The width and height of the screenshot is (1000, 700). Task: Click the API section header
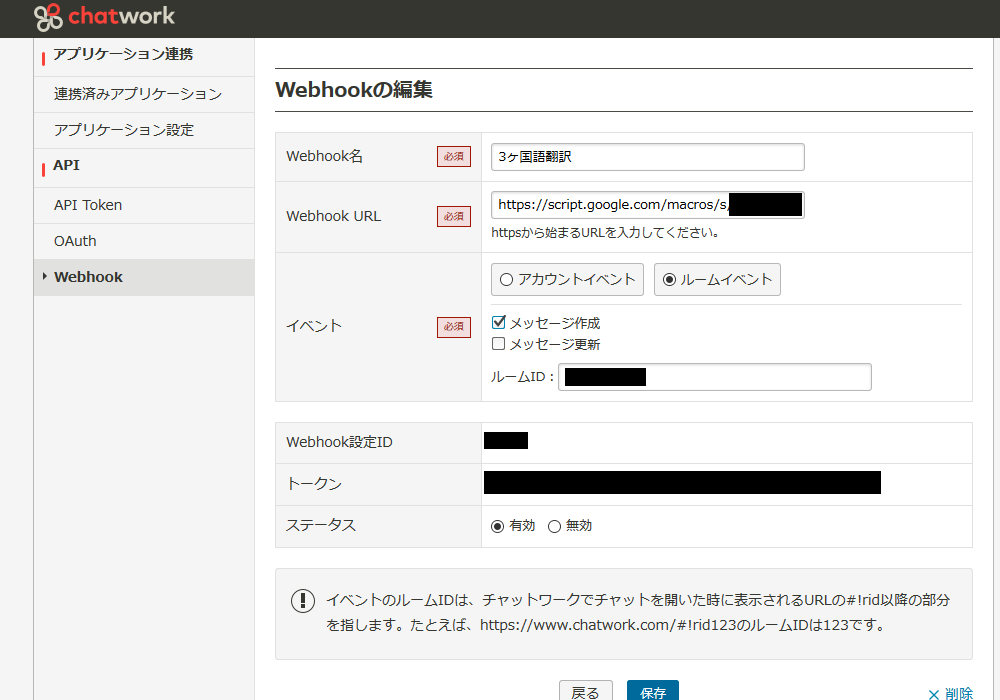(x=65, y=165)
